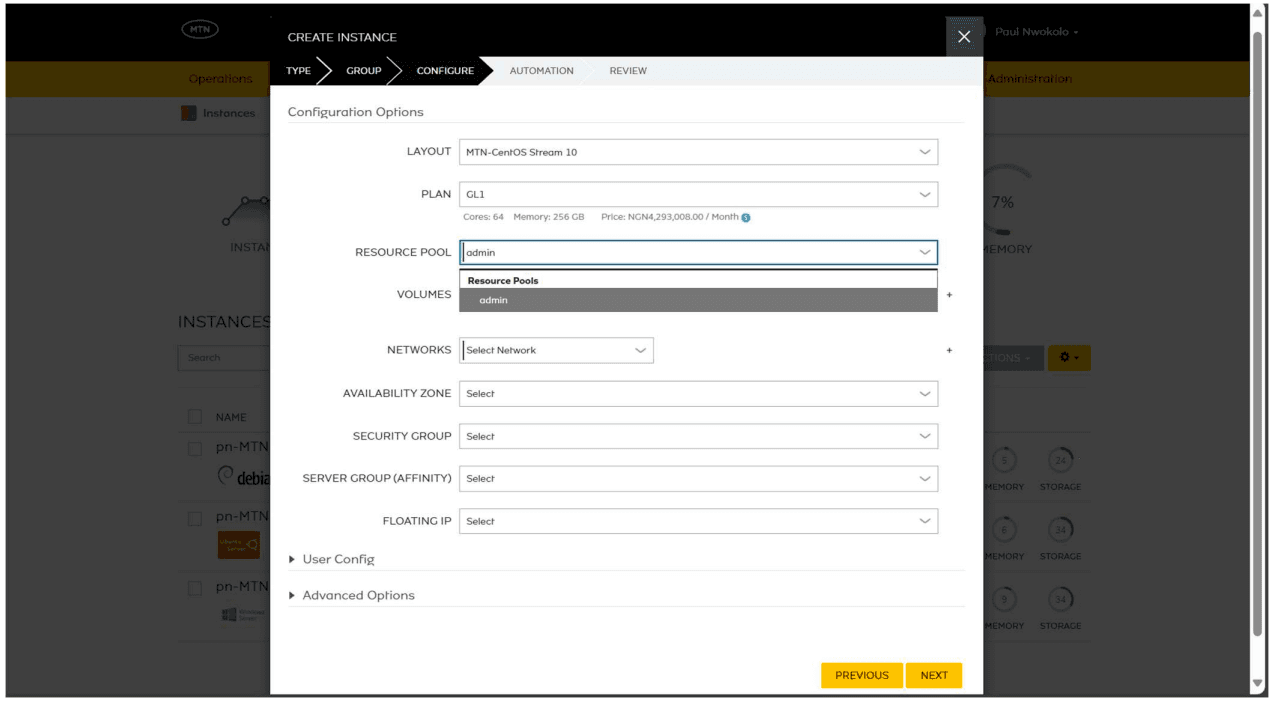Add a volume with the plus icon

(949, 295)
